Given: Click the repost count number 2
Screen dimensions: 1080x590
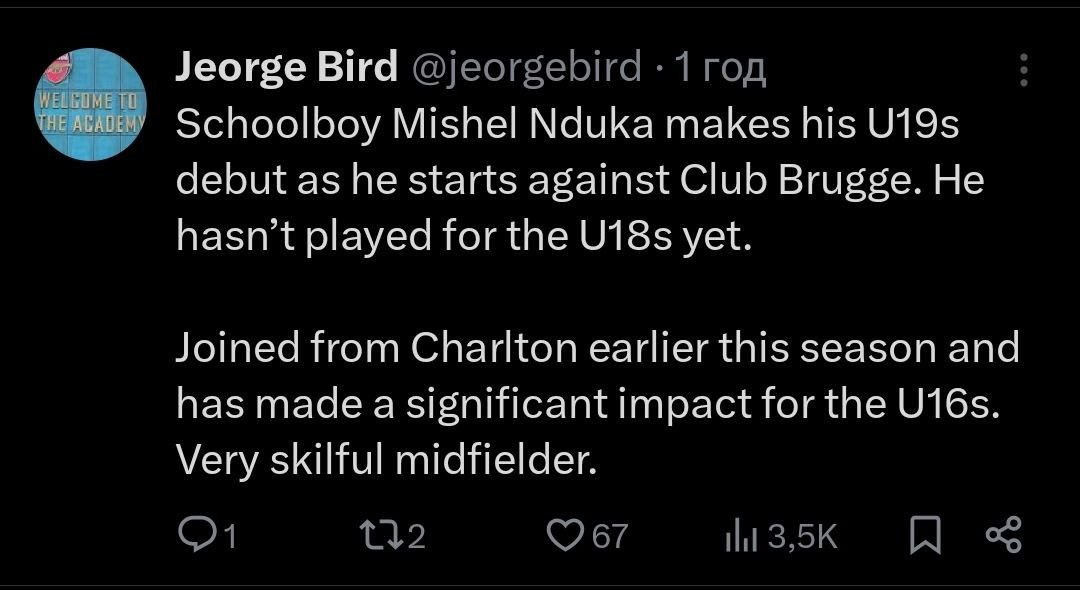Looking at the screenshot, I should pos(417,538).
